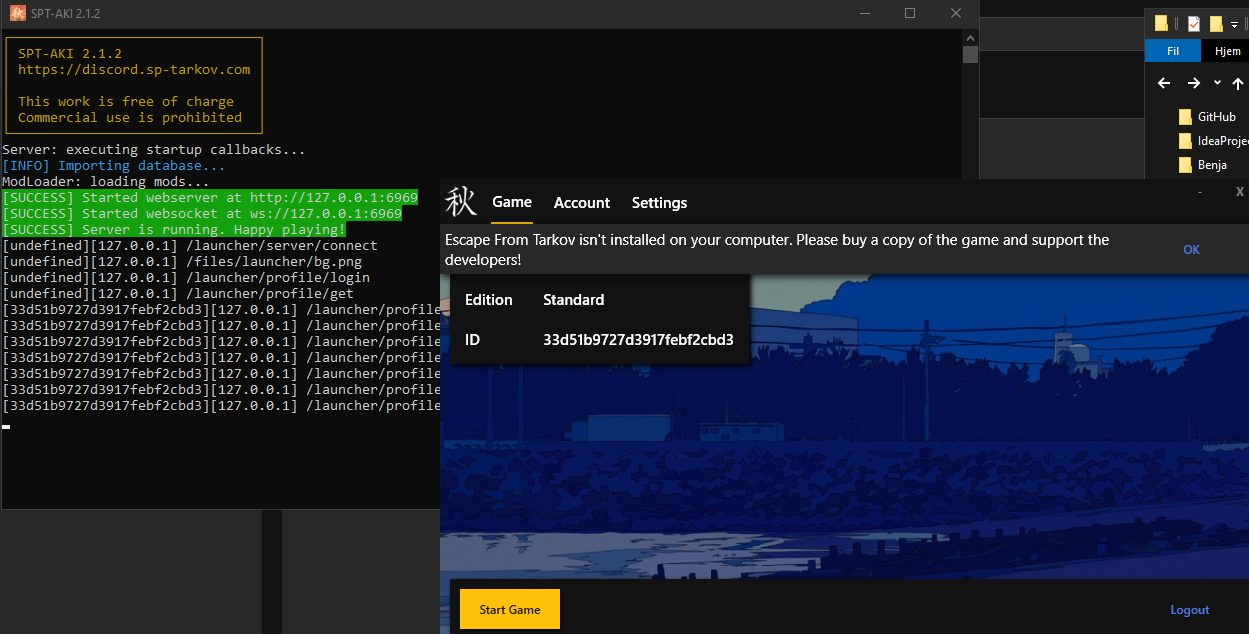Close the launcher with the X button

pyautogui.click(x=1240, y=191)
